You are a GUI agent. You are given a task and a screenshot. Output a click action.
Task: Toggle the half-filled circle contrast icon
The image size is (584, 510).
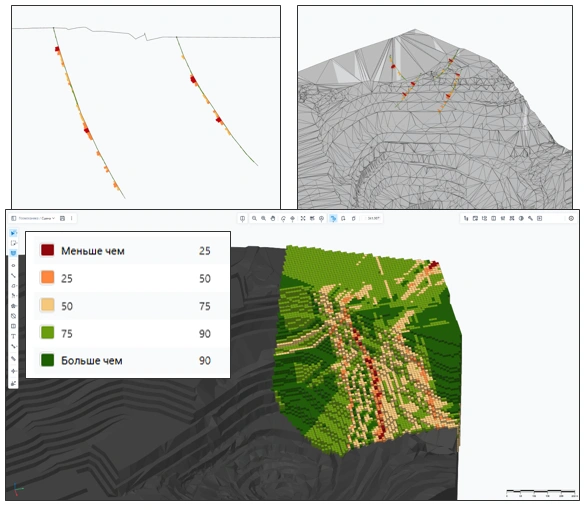[521, 218]
